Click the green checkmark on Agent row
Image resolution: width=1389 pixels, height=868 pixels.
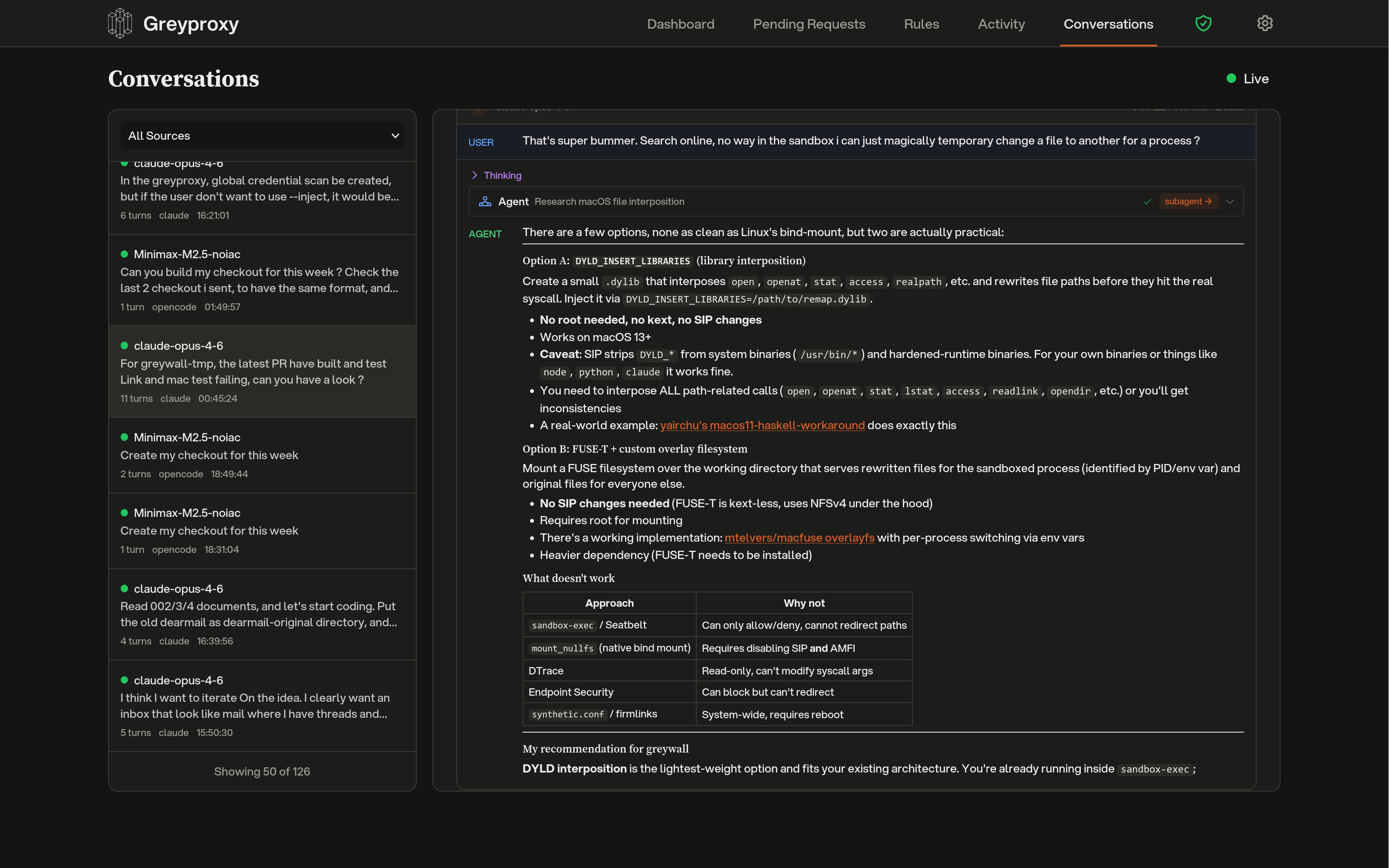pos(1147,201)
